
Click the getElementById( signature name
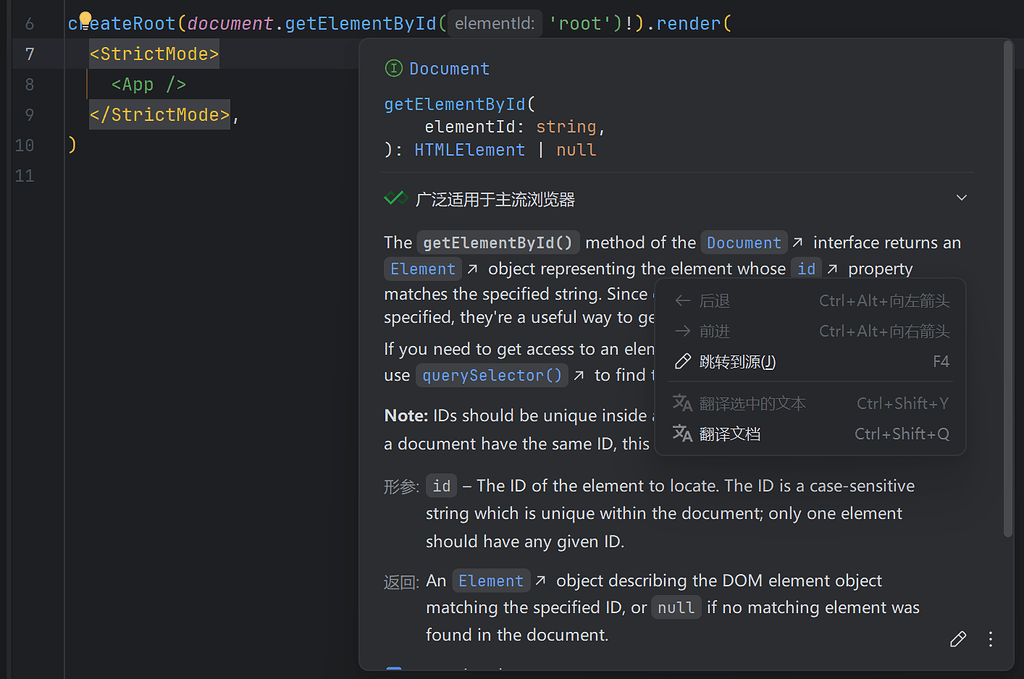tap(460, 104)
